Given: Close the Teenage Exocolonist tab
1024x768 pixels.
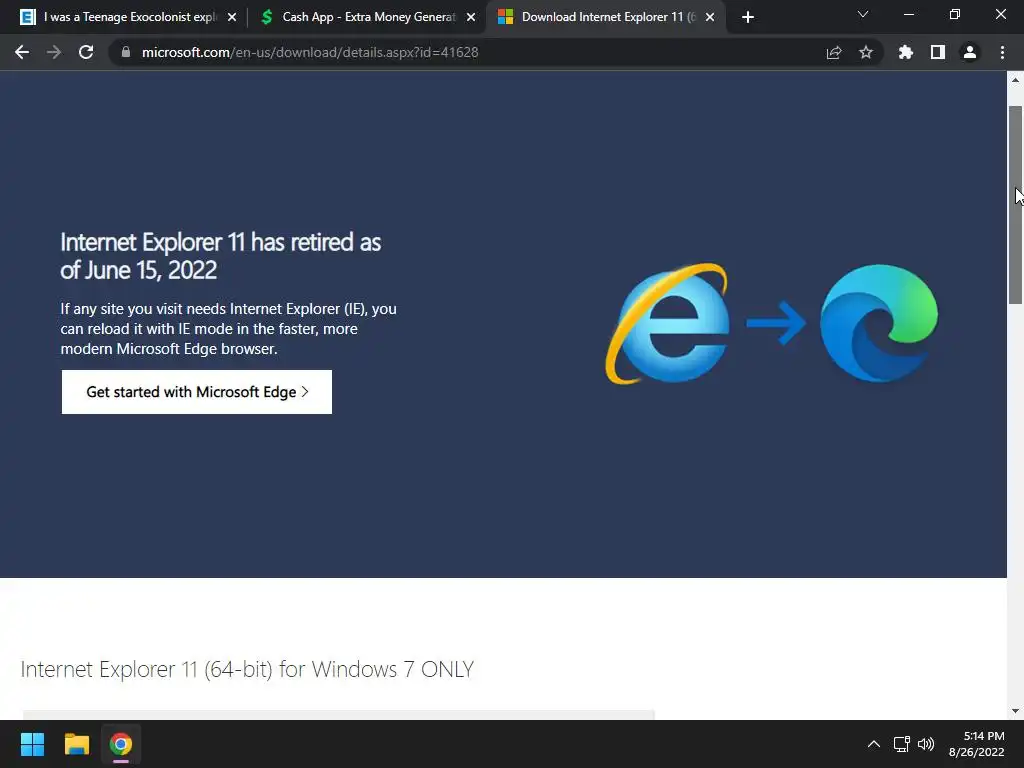Looking at the screenshot, I should tap(232, 18).
